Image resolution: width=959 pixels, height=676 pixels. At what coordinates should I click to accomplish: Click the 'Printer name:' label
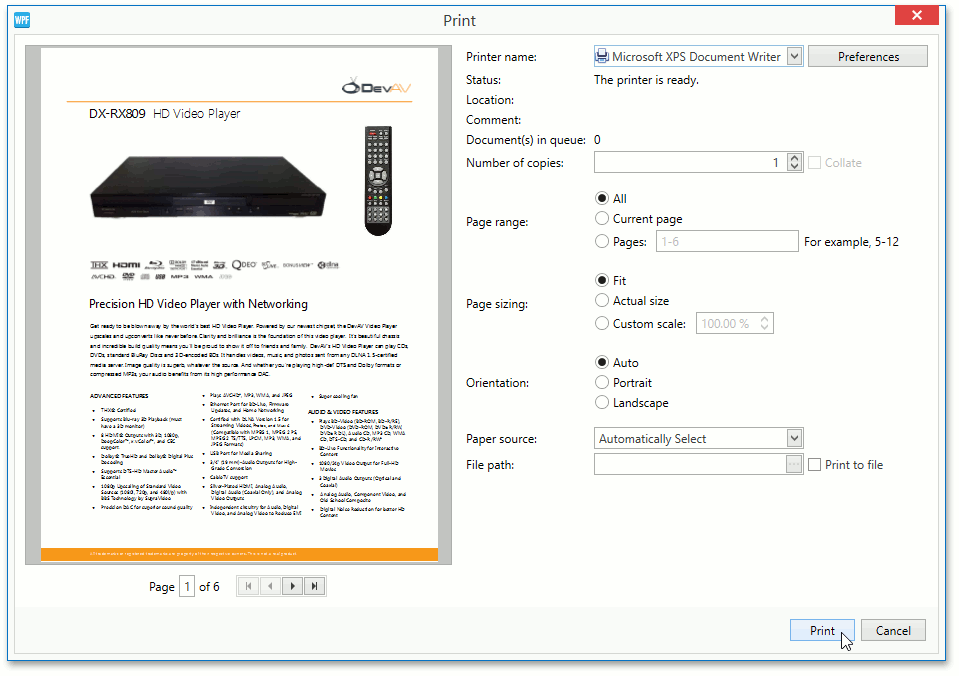coord(502,57)
